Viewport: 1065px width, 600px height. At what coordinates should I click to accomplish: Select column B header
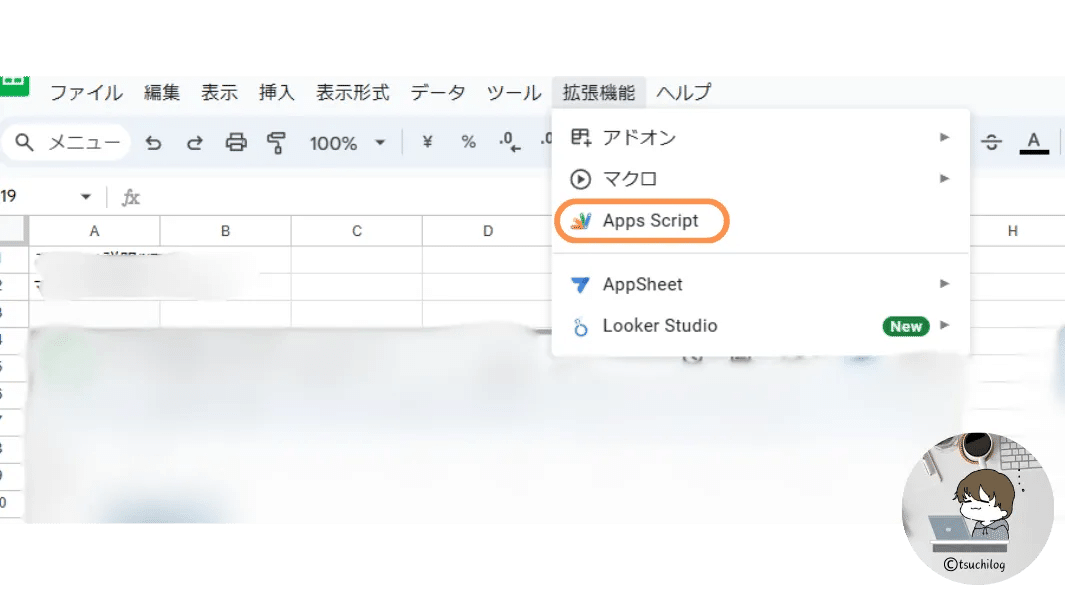click(225, 231)
